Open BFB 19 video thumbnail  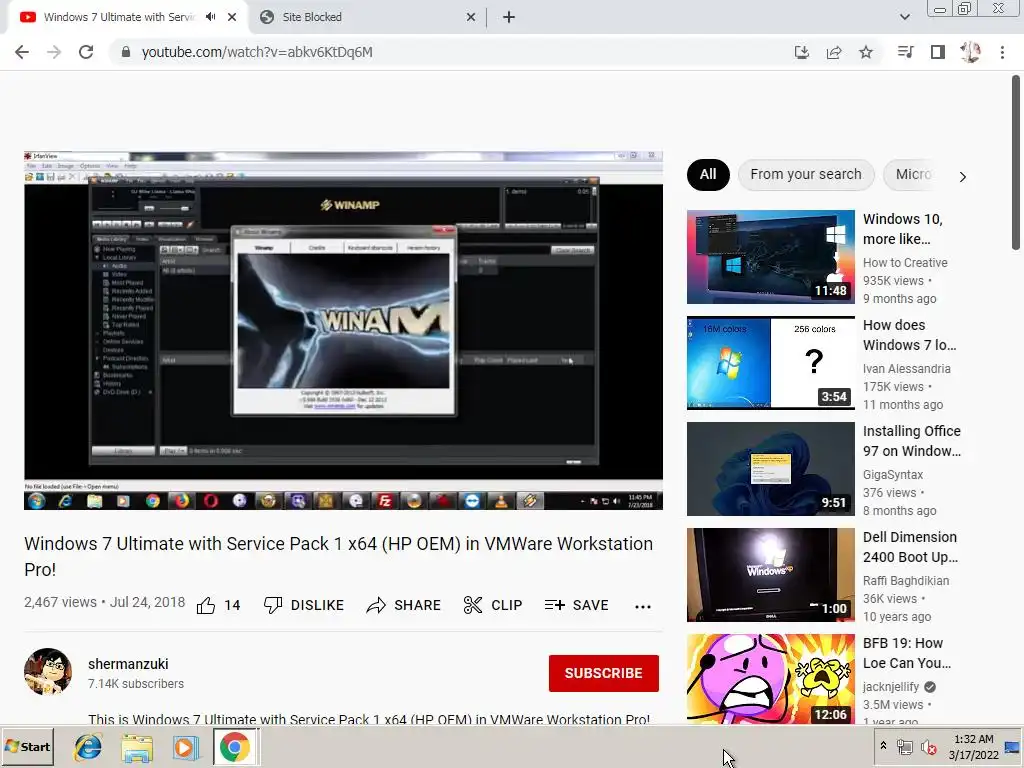tap(771, 679)
